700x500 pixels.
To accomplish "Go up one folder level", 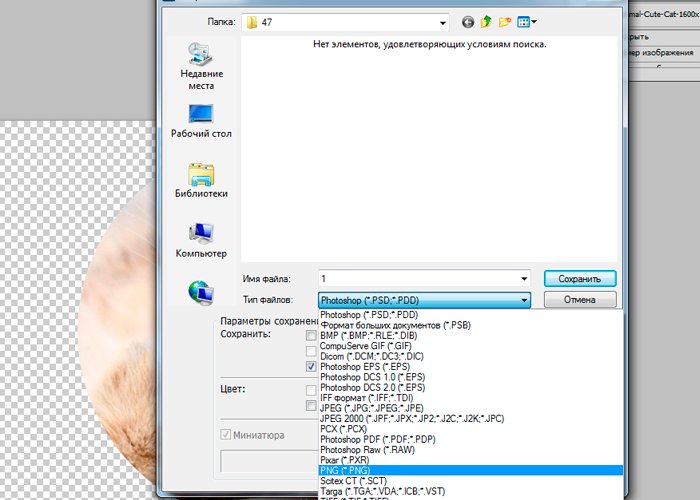I will pos(487,21).
